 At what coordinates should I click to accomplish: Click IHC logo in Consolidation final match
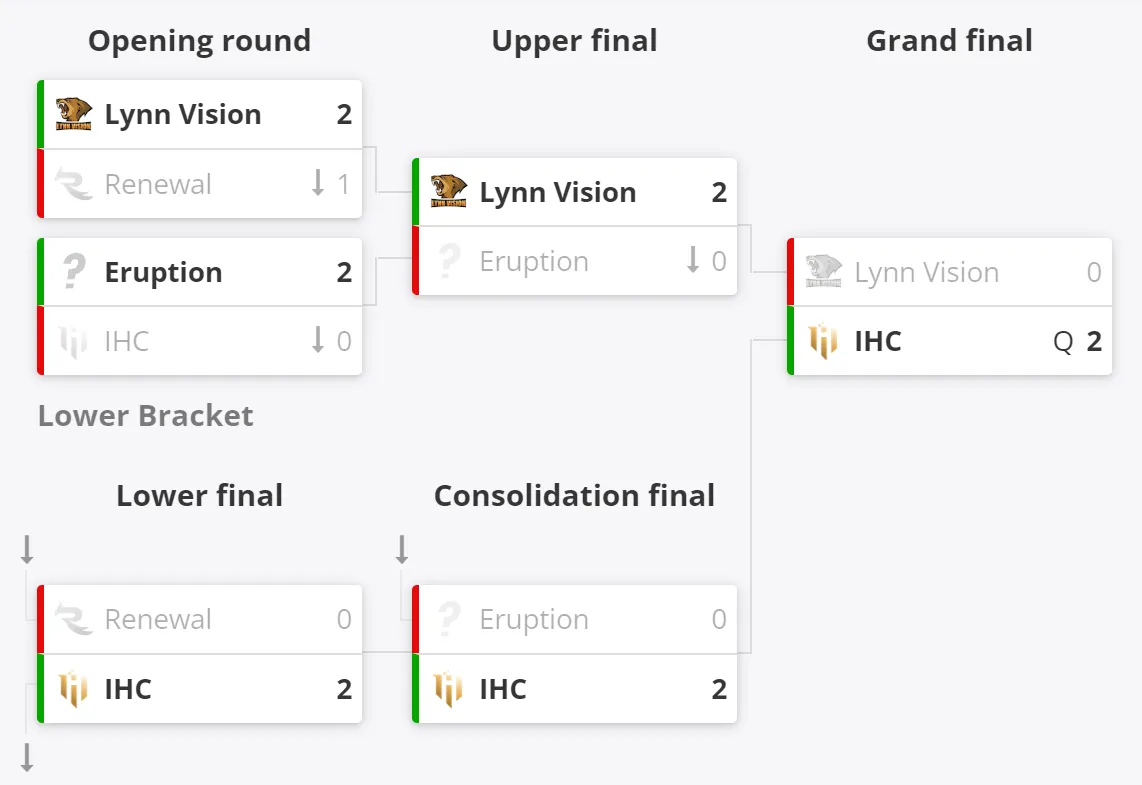tap(449, 689)
